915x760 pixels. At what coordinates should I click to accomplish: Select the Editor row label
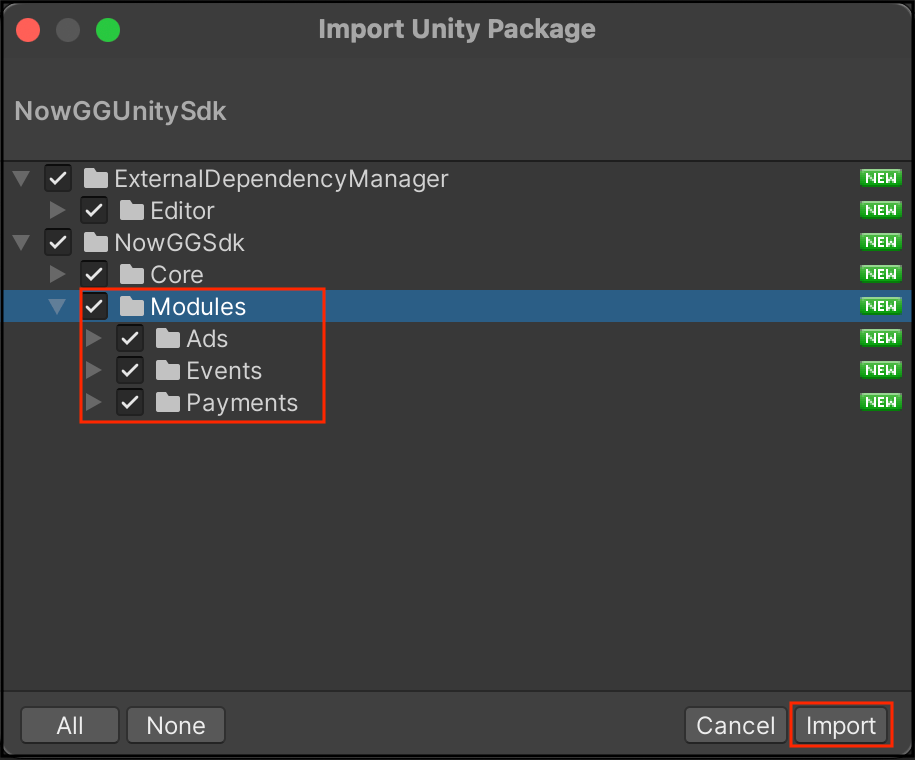coord(182,211)
